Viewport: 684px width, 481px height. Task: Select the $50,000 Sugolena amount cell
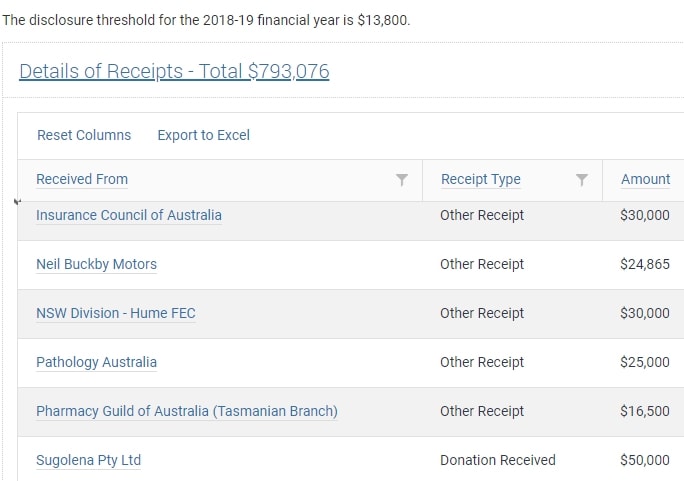645,460
